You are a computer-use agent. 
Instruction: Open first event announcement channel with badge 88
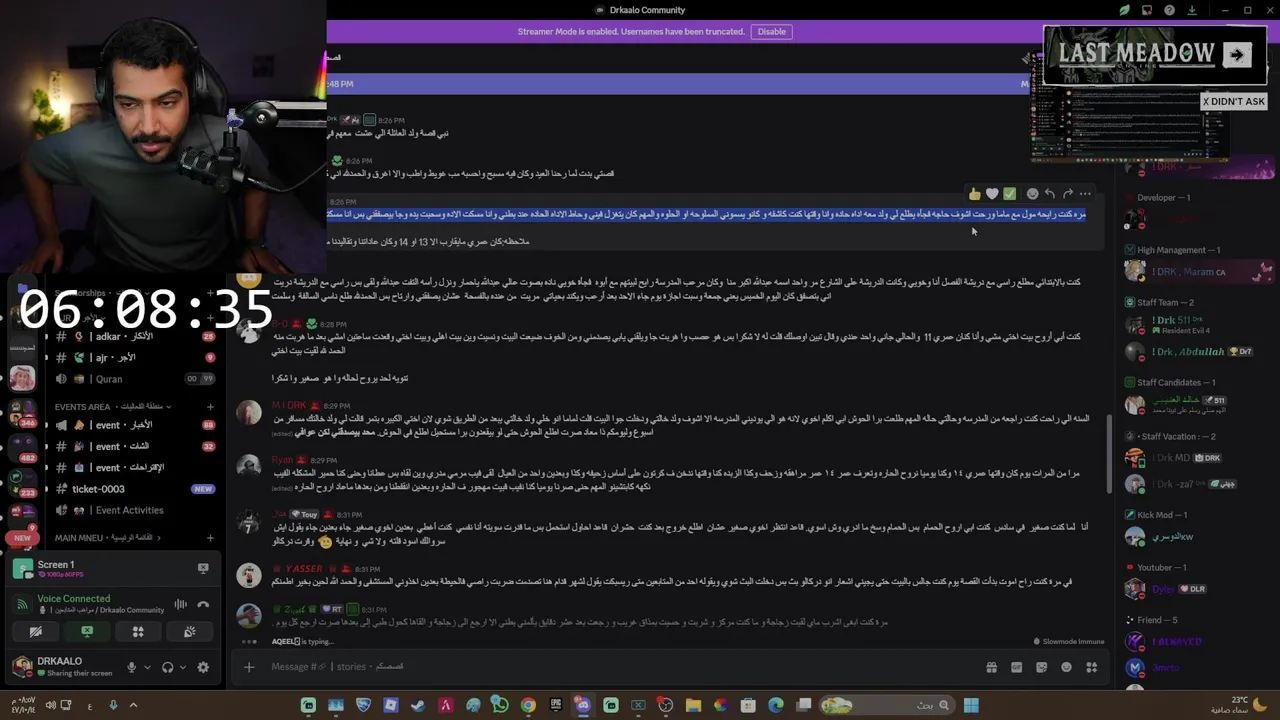135,425
